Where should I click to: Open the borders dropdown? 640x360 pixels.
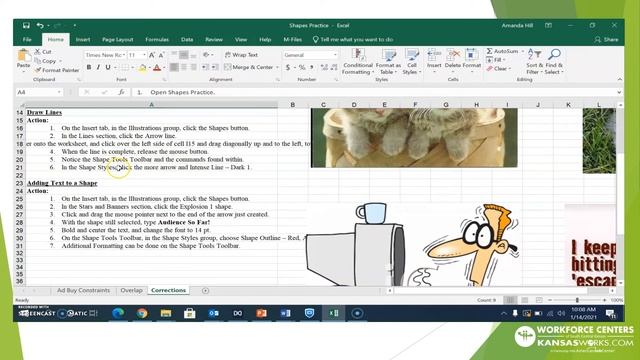[x=133, y=67]
